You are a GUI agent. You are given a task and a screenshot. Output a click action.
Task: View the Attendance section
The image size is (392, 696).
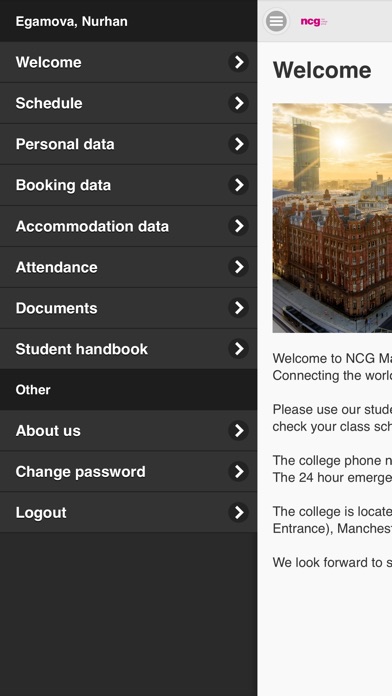[x=128, y=267]
